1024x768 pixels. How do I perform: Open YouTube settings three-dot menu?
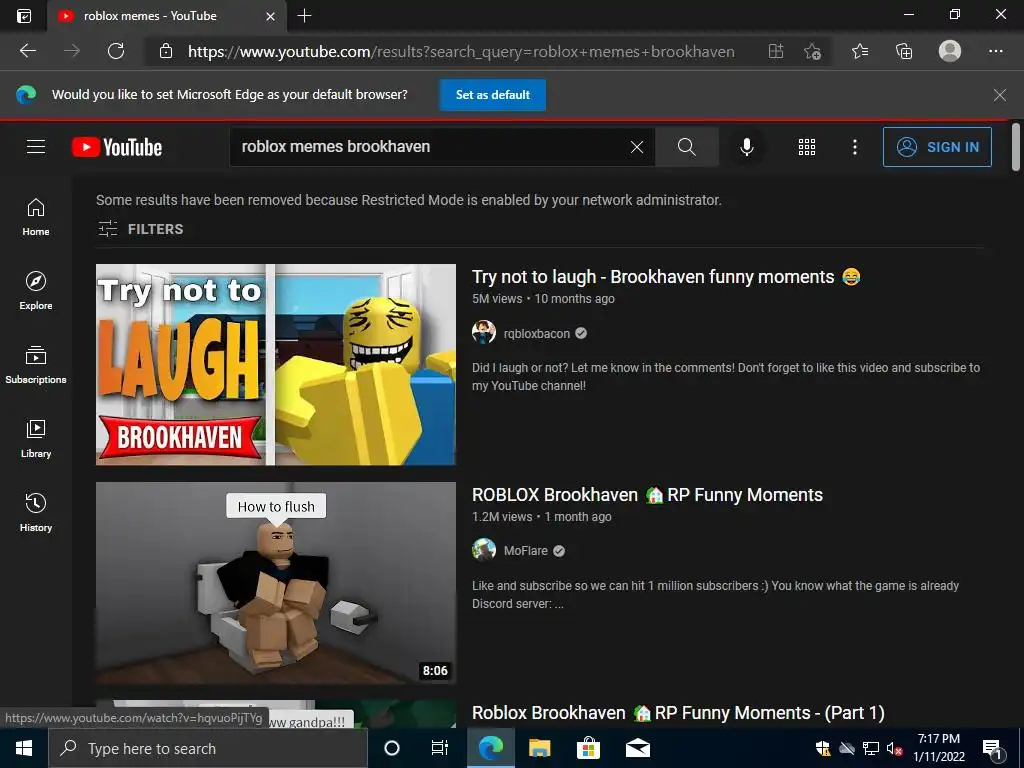[854, 147]
